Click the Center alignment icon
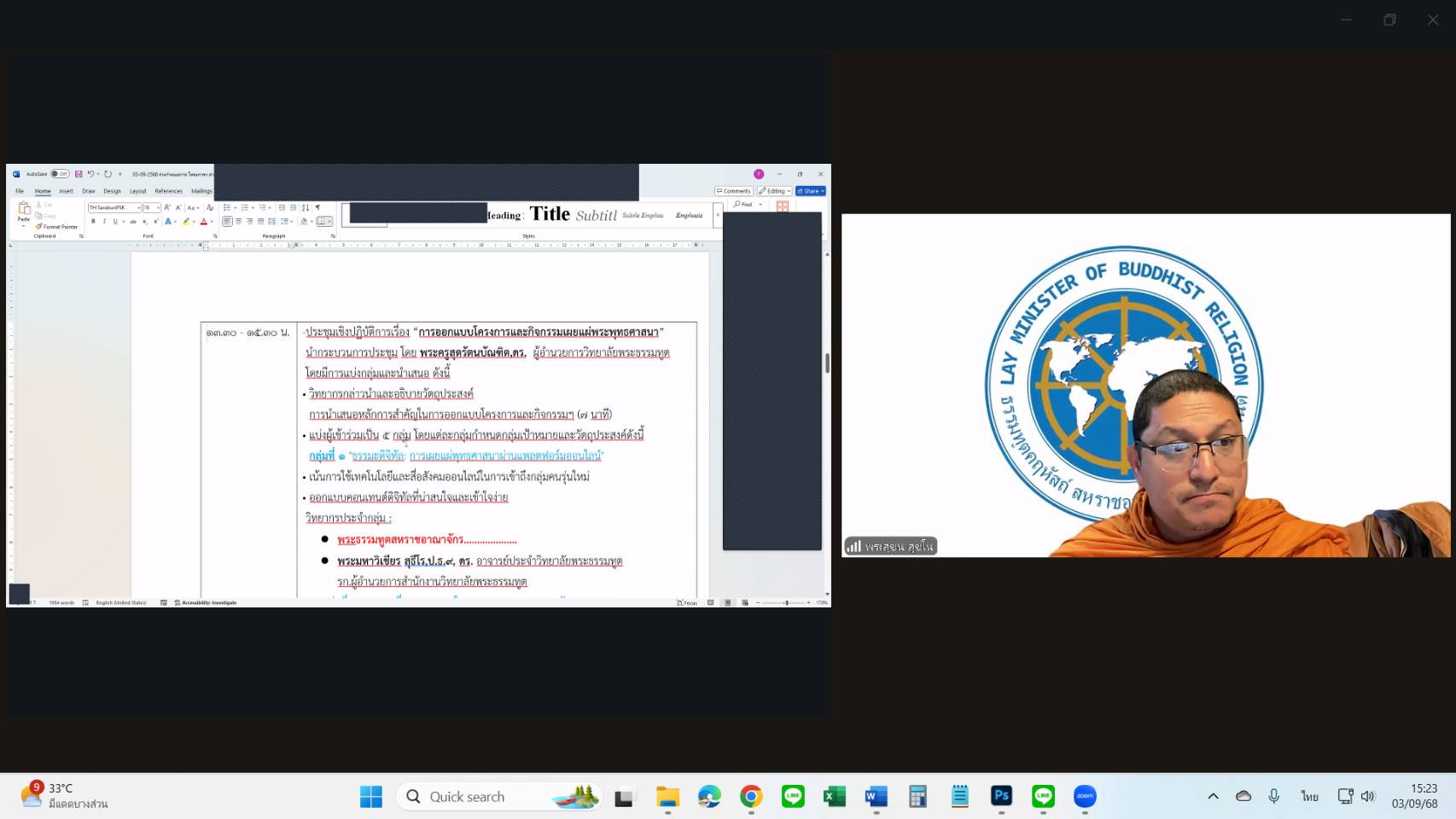Viewport: 1456px width, 819px height. coord(238,222)
